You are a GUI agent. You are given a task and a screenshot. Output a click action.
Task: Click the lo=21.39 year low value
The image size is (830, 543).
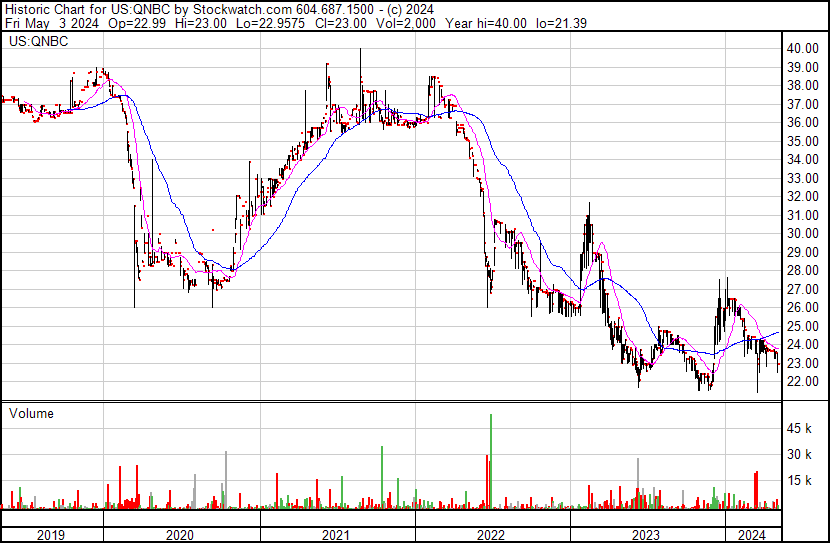561,23
